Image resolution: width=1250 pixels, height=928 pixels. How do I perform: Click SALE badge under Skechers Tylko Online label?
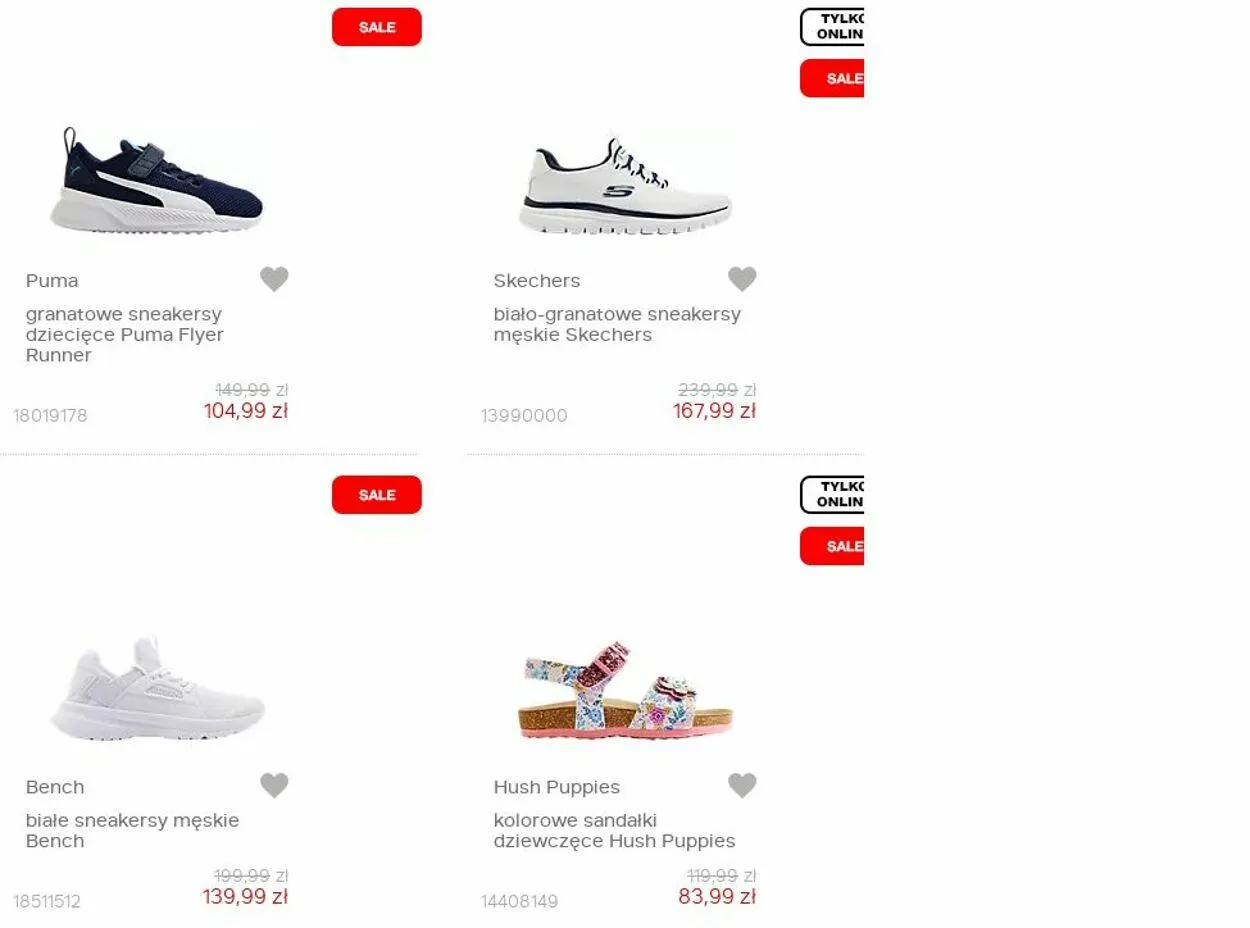(832, 78)
